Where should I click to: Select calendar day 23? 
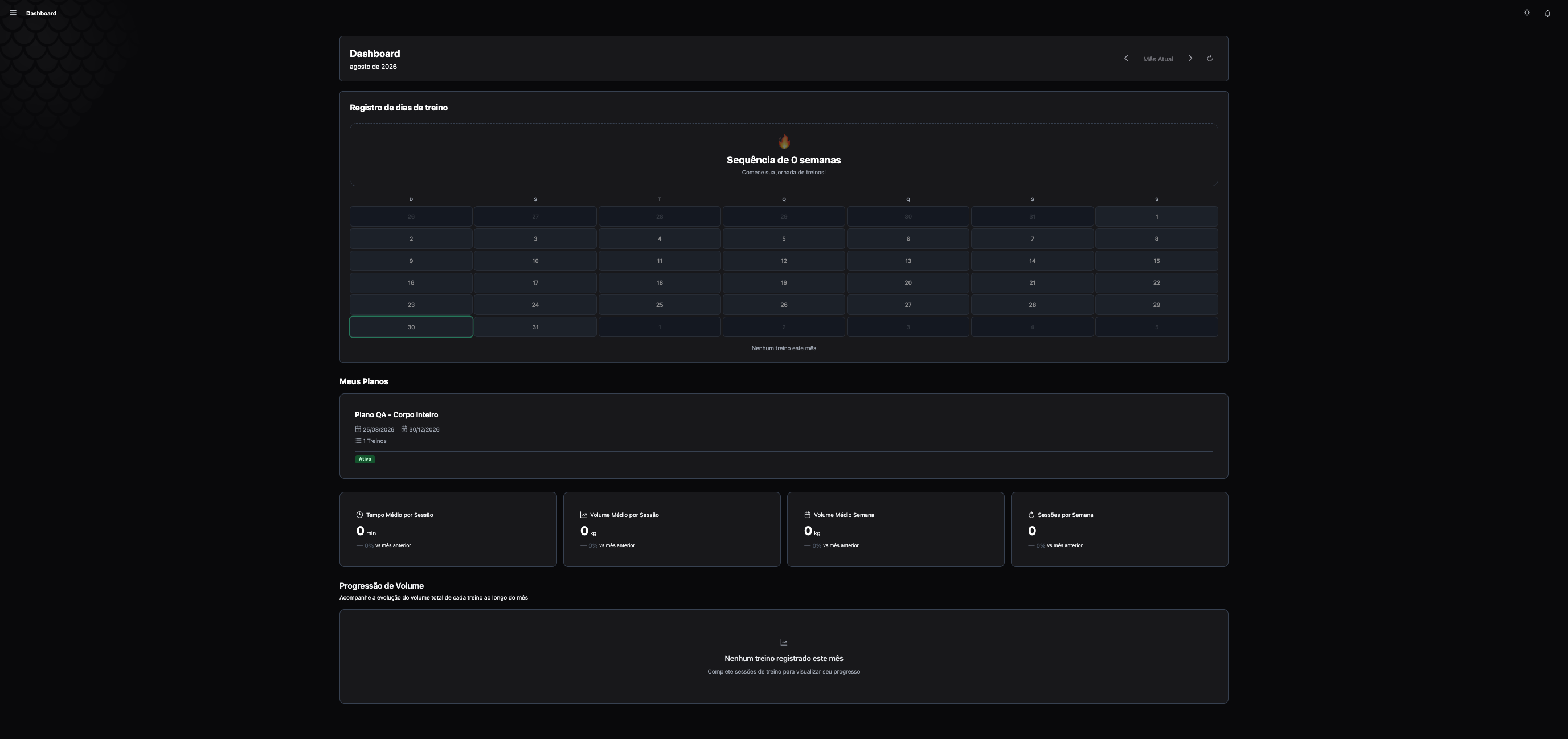pos(411,305)
